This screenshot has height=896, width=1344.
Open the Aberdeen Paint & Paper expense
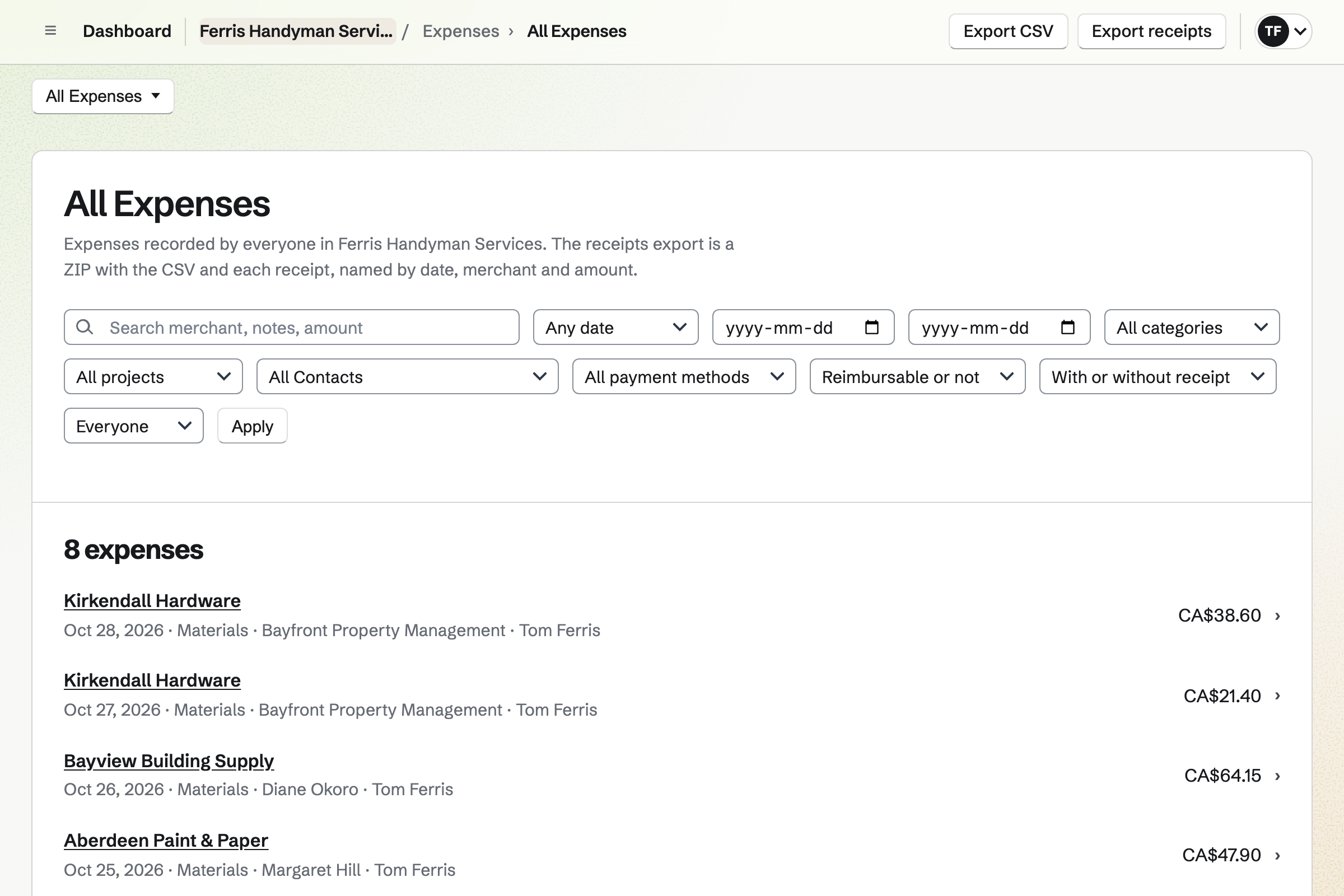[166, 840]
